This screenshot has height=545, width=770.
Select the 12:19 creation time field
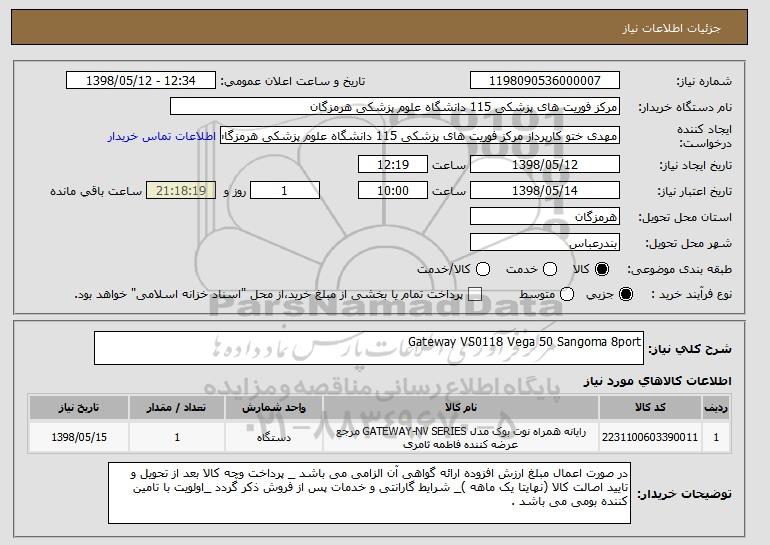click(393, 164)
